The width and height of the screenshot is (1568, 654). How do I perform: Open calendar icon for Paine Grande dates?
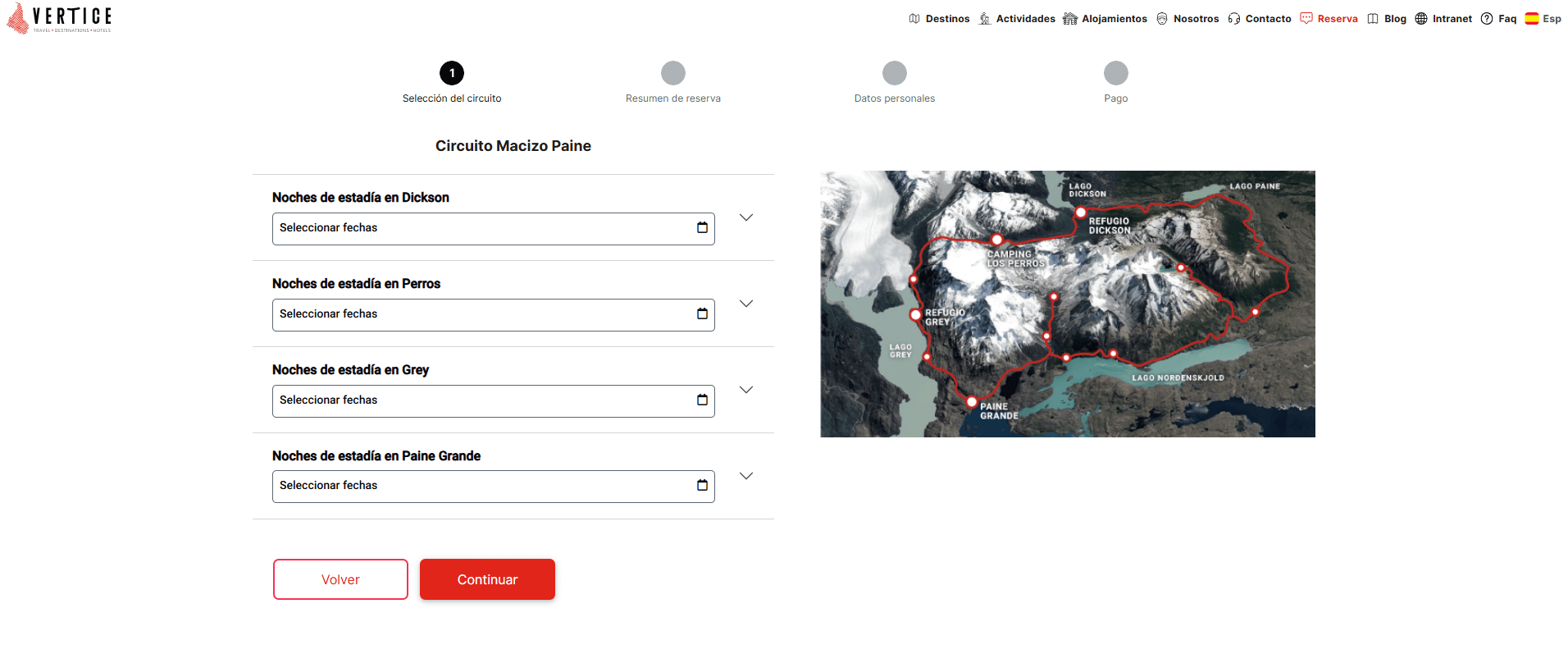coord(702,486)
